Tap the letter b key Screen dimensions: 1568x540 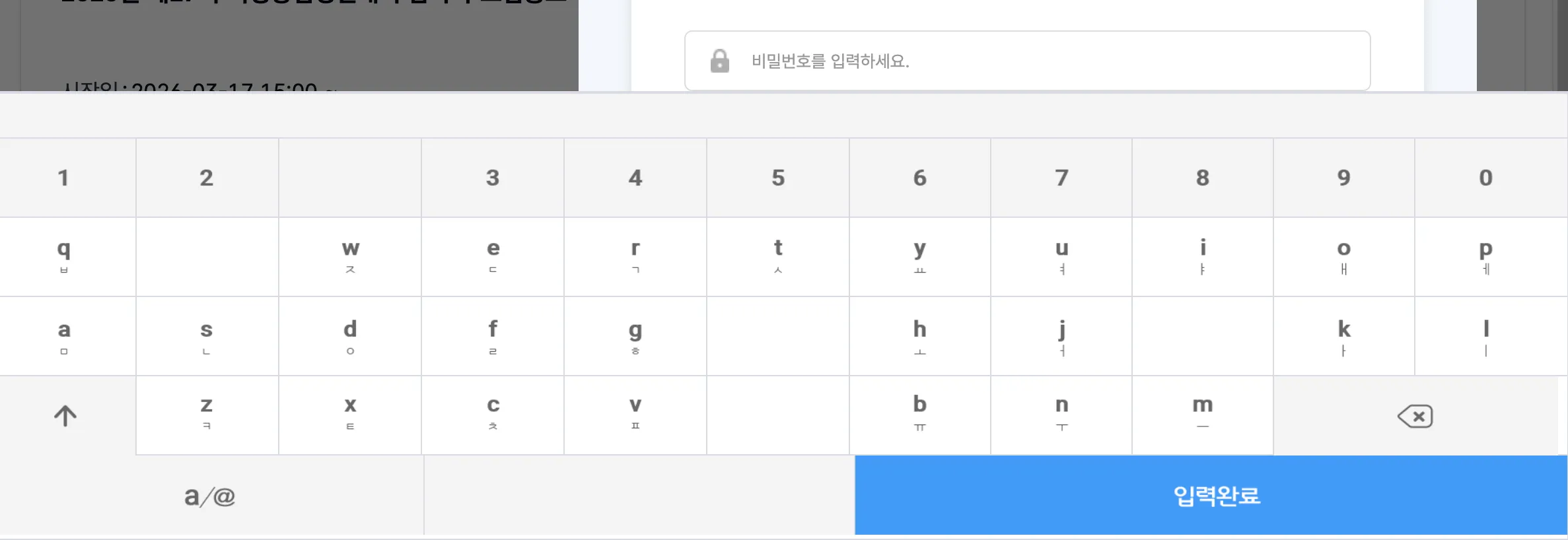click(x=919, y=415)
